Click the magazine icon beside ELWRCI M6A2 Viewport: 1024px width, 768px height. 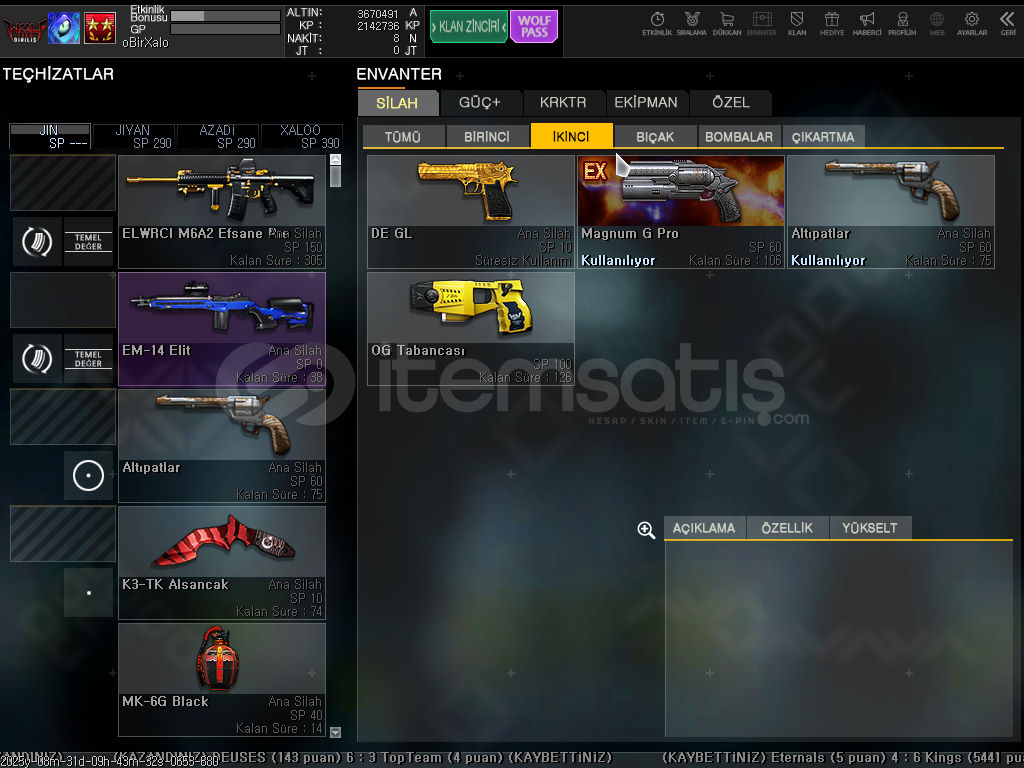pos(37,242)
